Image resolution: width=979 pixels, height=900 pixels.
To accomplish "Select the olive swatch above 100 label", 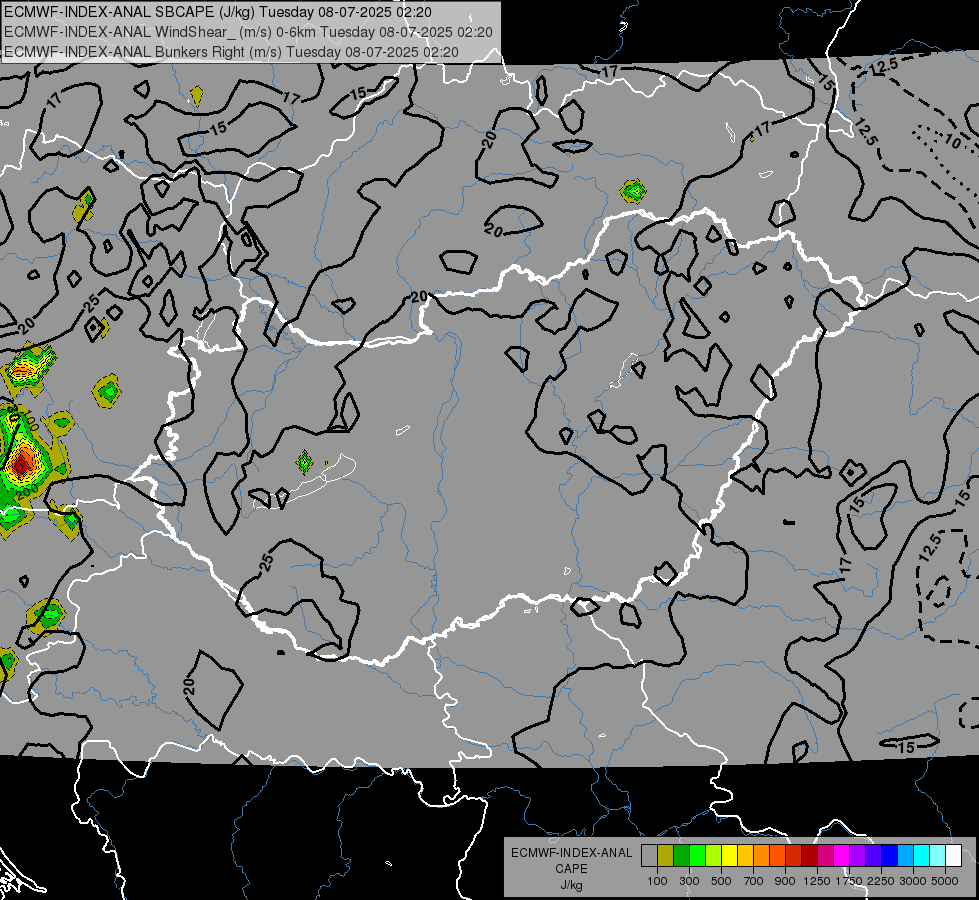I will tap(665, 855).
